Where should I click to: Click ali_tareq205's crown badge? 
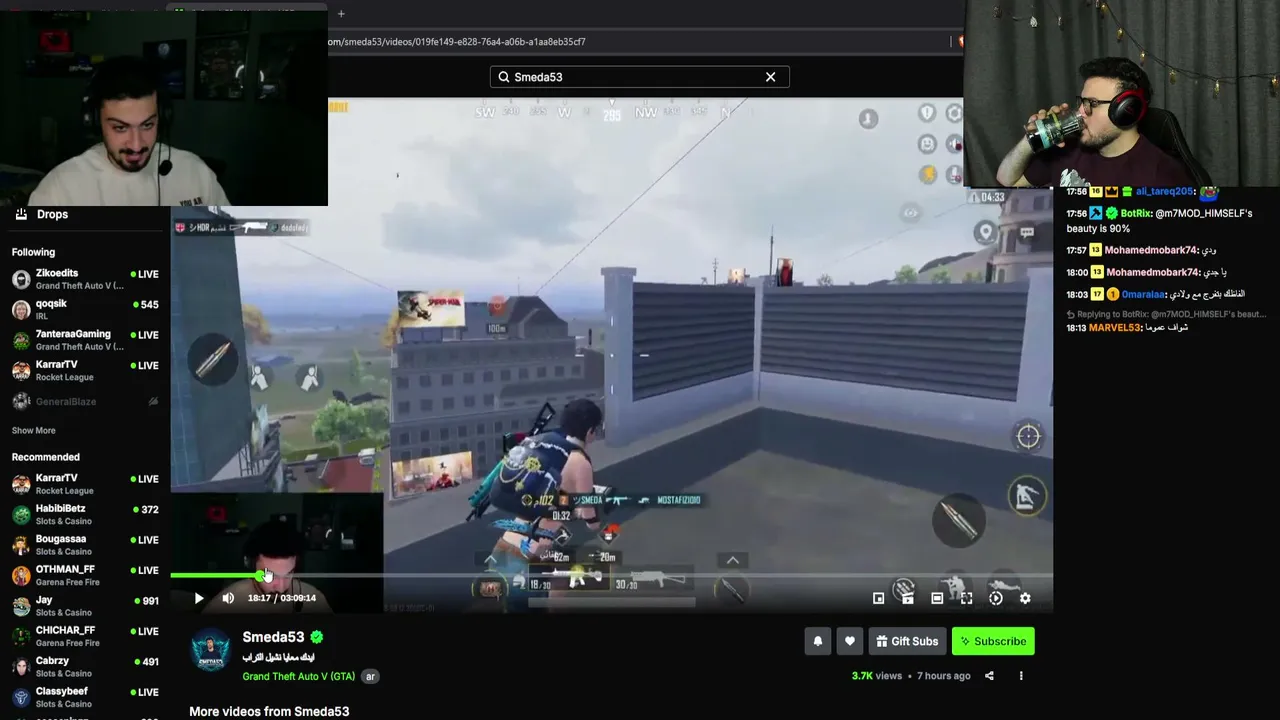[x=1111, y=191]
